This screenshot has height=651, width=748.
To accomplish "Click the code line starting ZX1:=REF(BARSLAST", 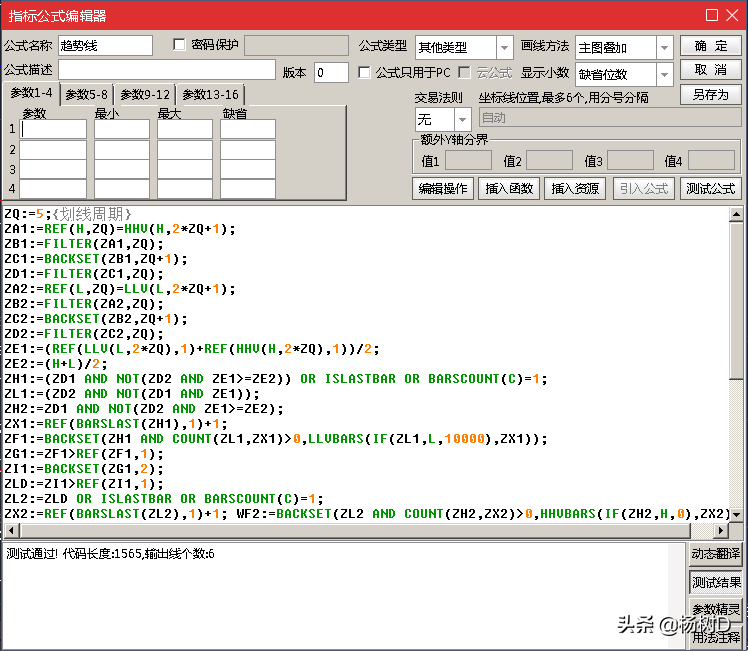I will (x=116, y=424).
